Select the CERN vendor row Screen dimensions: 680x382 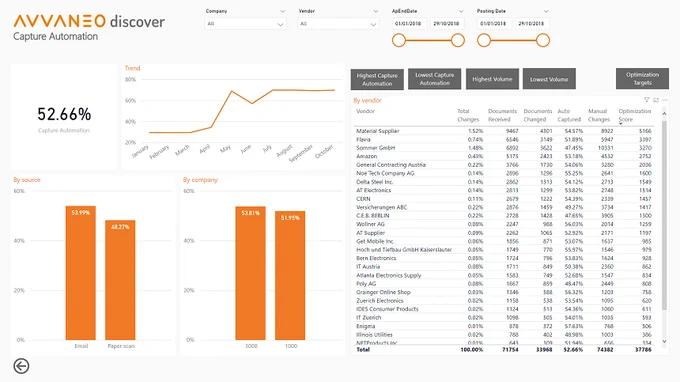504,199
